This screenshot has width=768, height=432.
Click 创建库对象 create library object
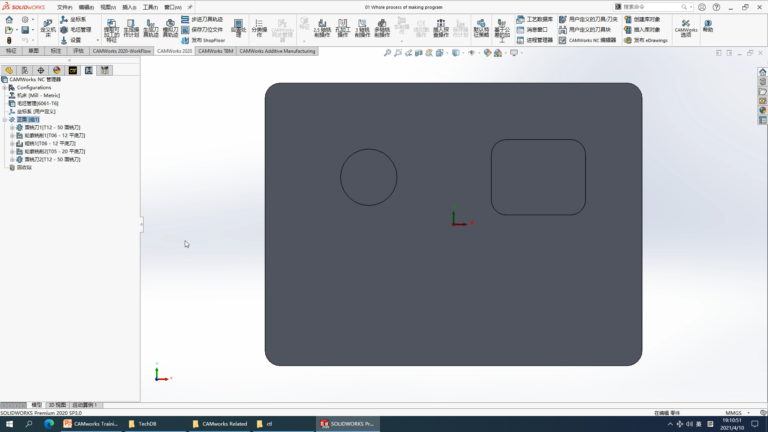point(642,19)
